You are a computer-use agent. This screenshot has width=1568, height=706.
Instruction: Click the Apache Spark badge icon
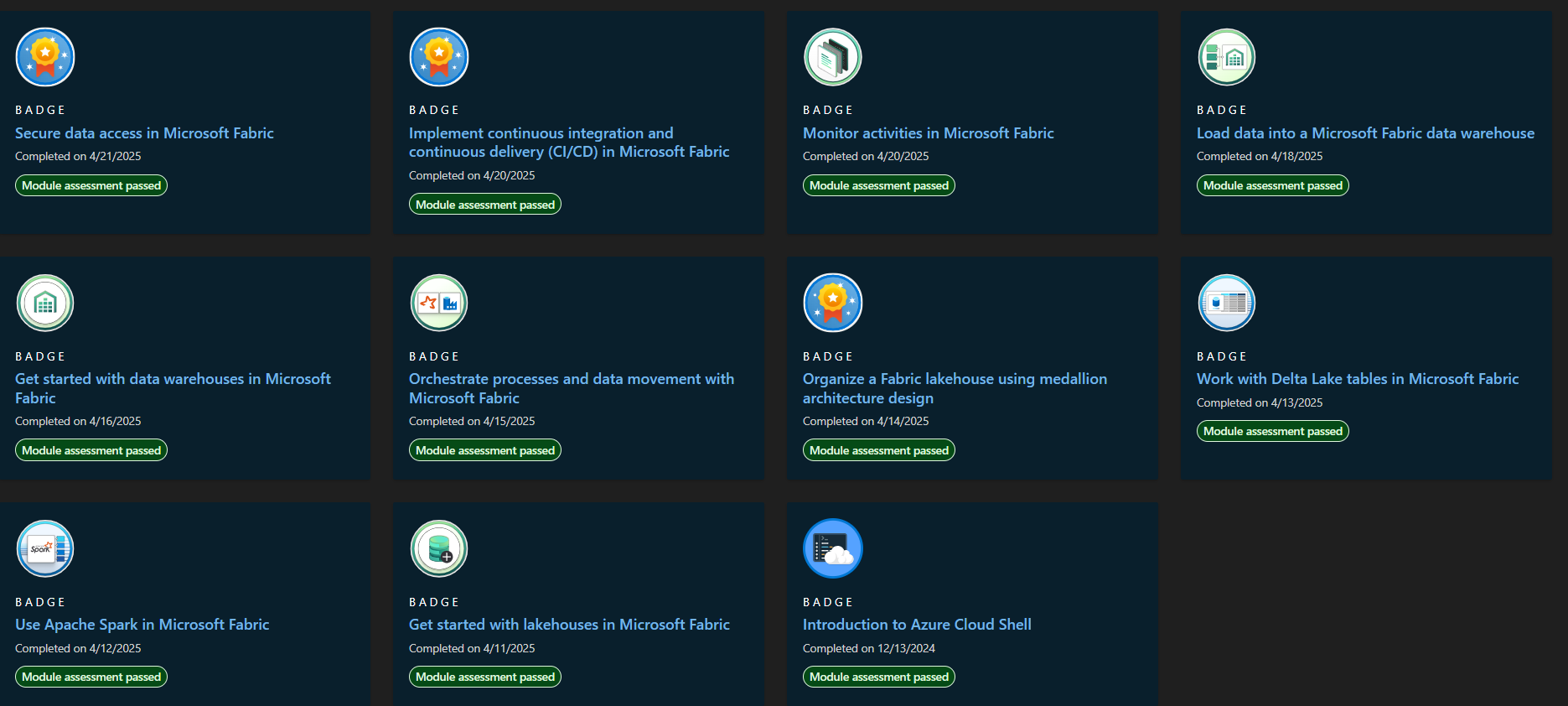pos(45,548)
